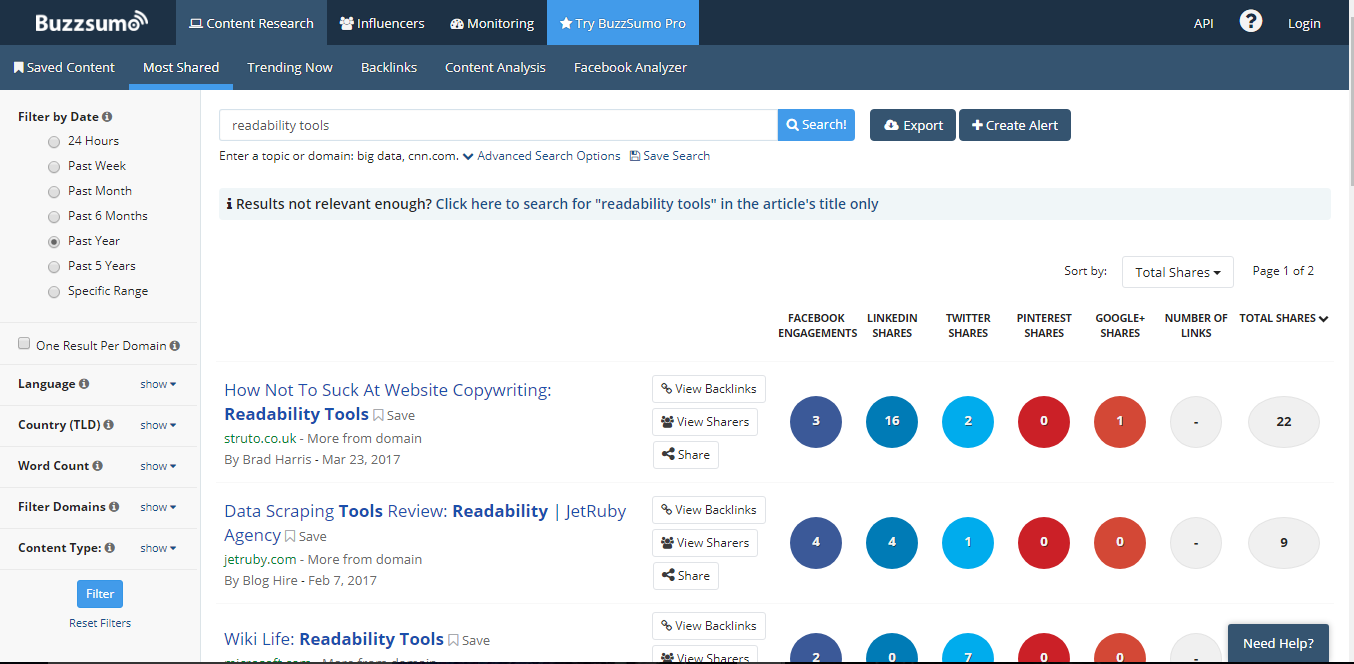Click the Search! button
The height and width of the screenshot is (664, 1354).
coord(816,125)
